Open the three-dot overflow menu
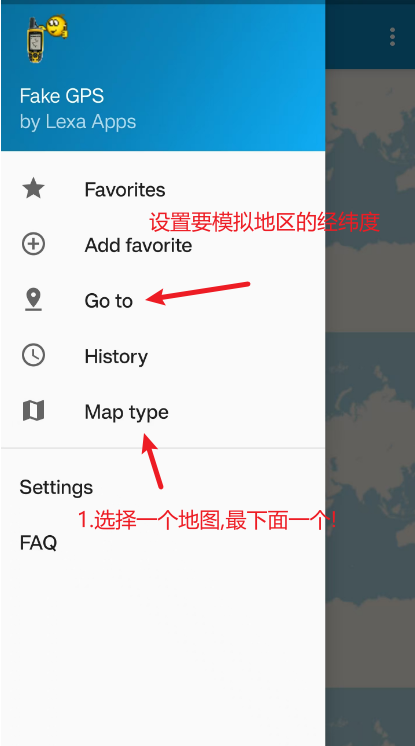This screenshot has width=415, height=746. click(x=392, y=37)
